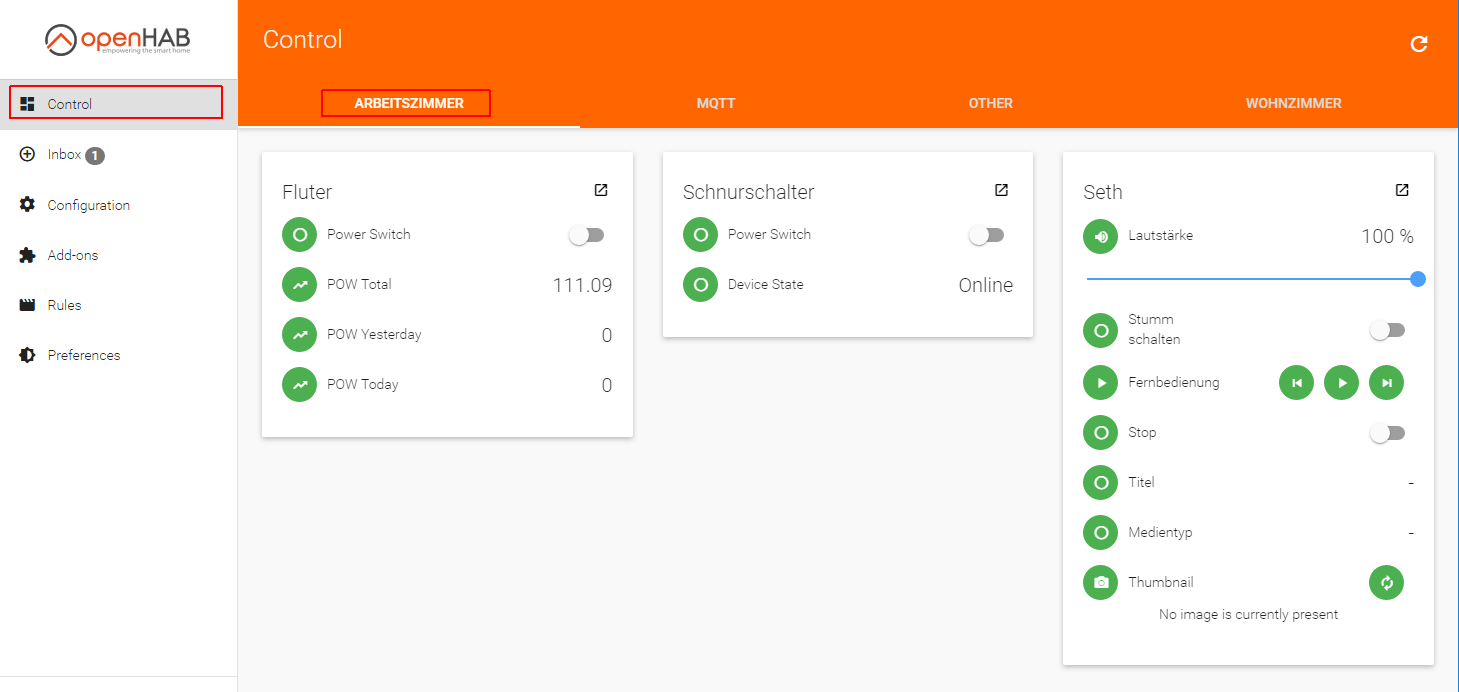Switch to the OTHER tab
The height and width of the screenshot is (692, 1459).
991,103
